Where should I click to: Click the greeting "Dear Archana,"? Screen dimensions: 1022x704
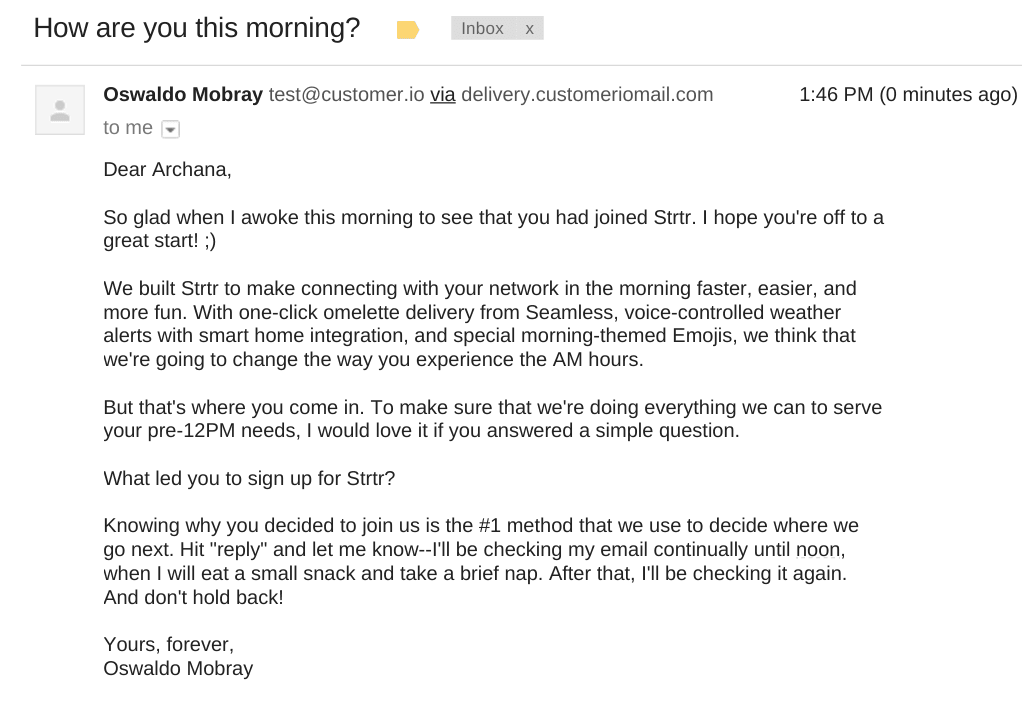pyautogui.click(x=167, y=169)
